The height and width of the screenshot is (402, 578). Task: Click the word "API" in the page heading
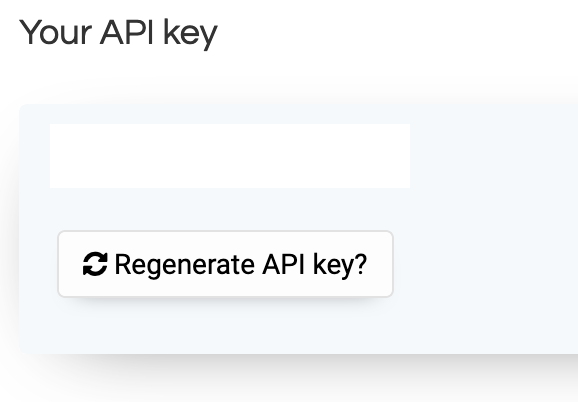tap(126, 32)
